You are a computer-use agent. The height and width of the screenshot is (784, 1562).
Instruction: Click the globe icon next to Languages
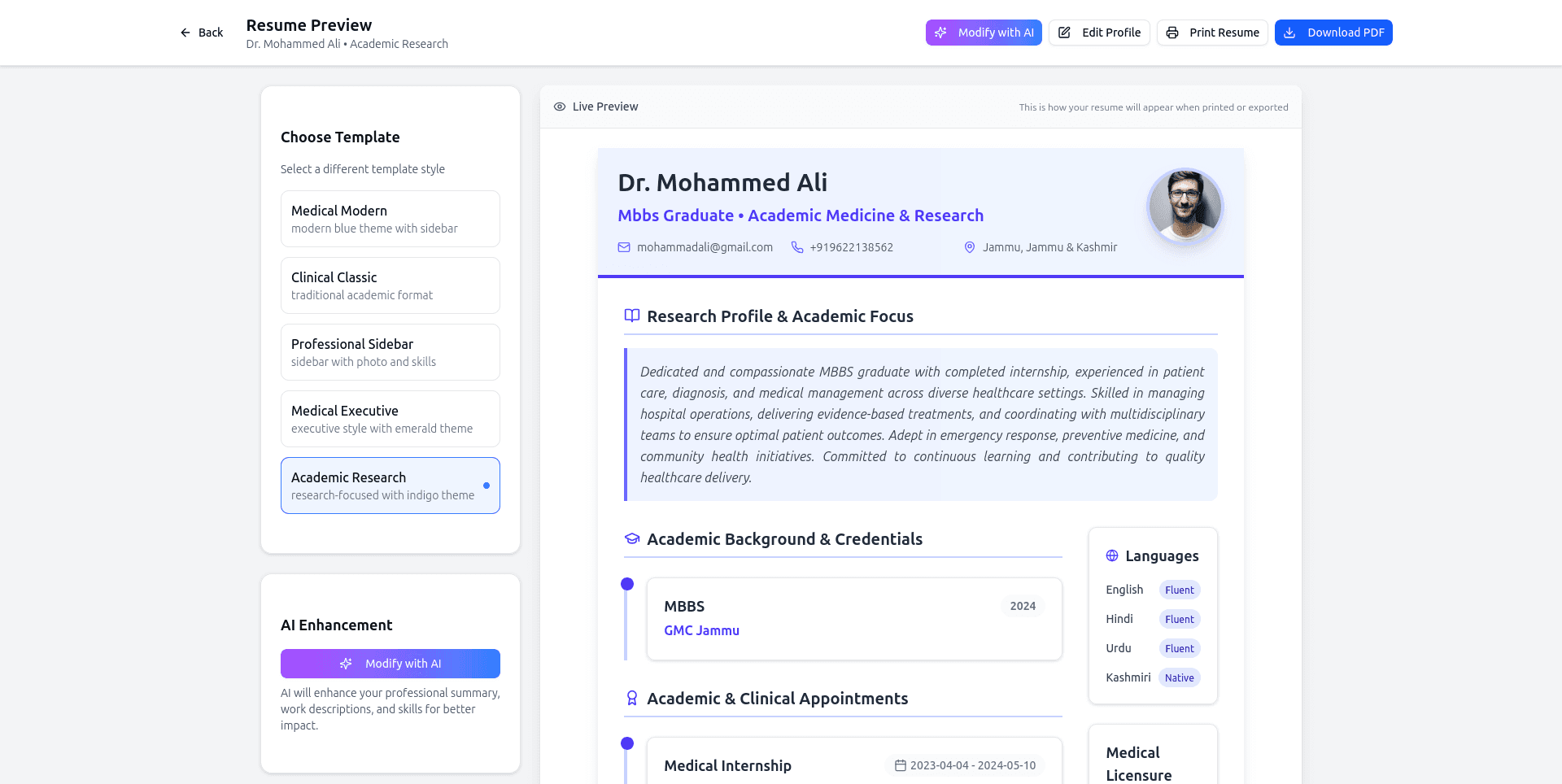[x=1111, y=555]
